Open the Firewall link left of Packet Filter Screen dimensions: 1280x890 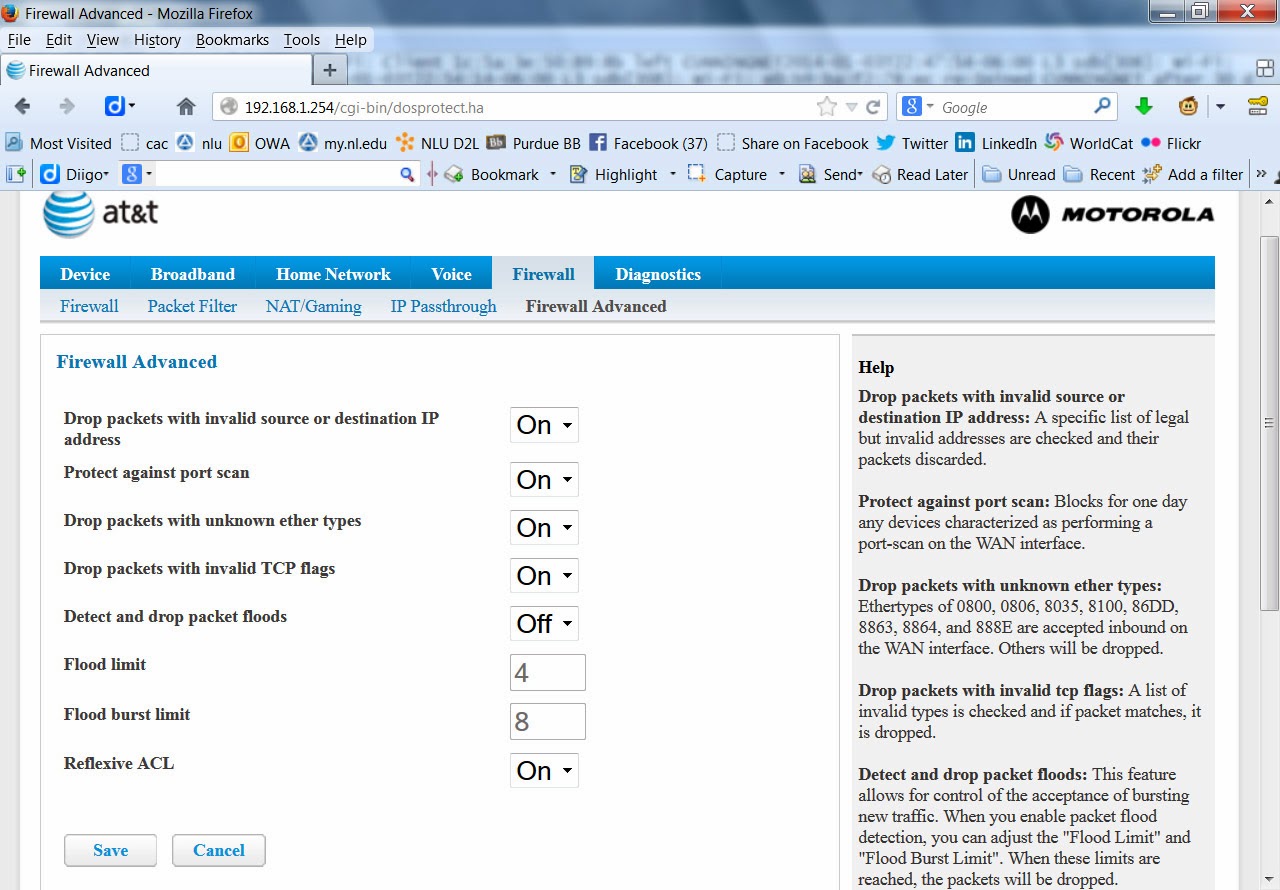tap(89, 306)
